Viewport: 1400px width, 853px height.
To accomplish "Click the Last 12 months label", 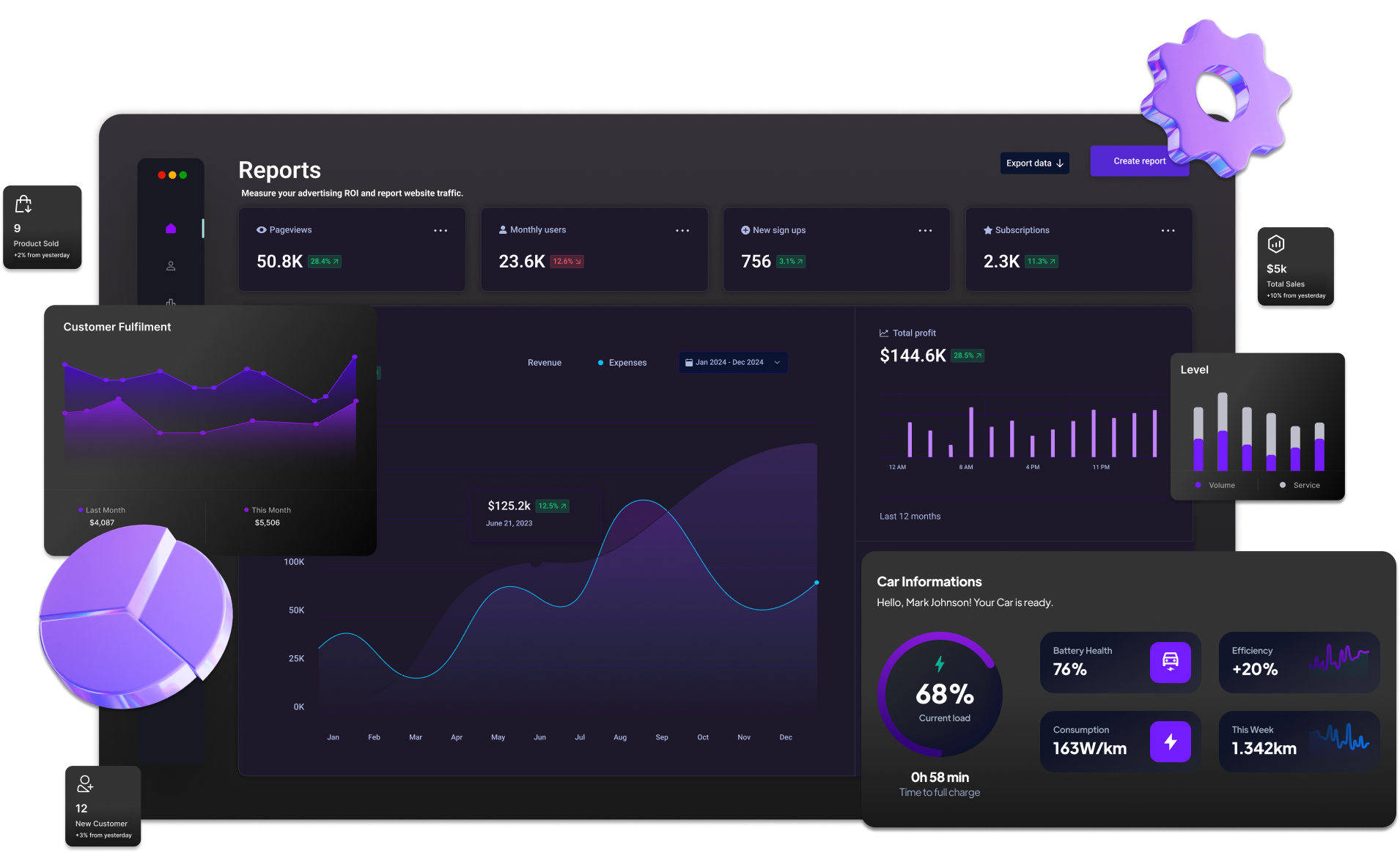I will point(910,517).
